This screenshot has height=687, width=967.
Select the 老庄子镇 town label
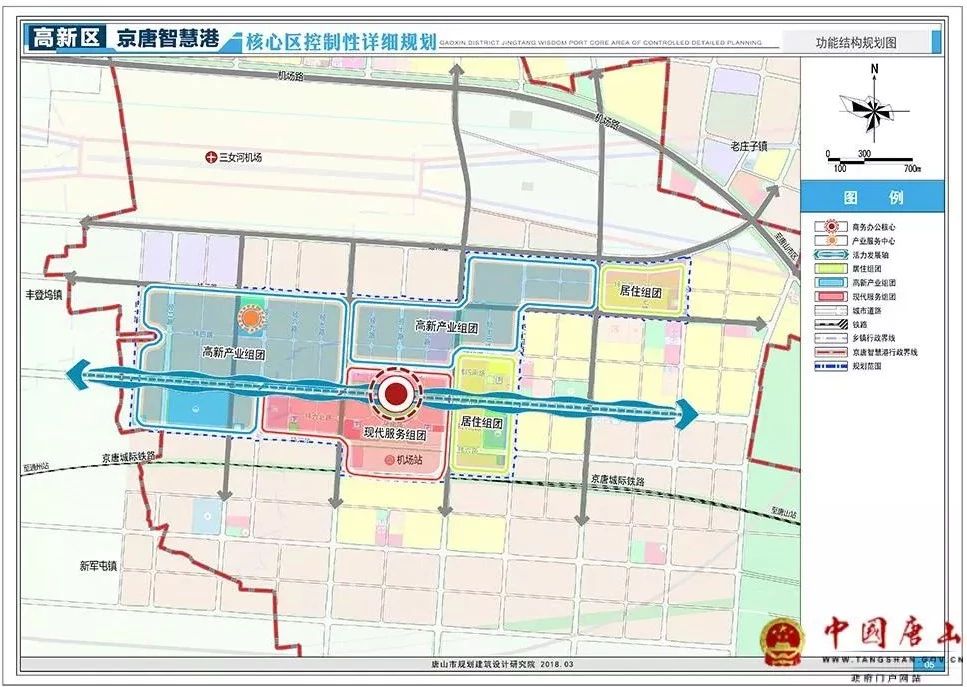coord(747,146)
